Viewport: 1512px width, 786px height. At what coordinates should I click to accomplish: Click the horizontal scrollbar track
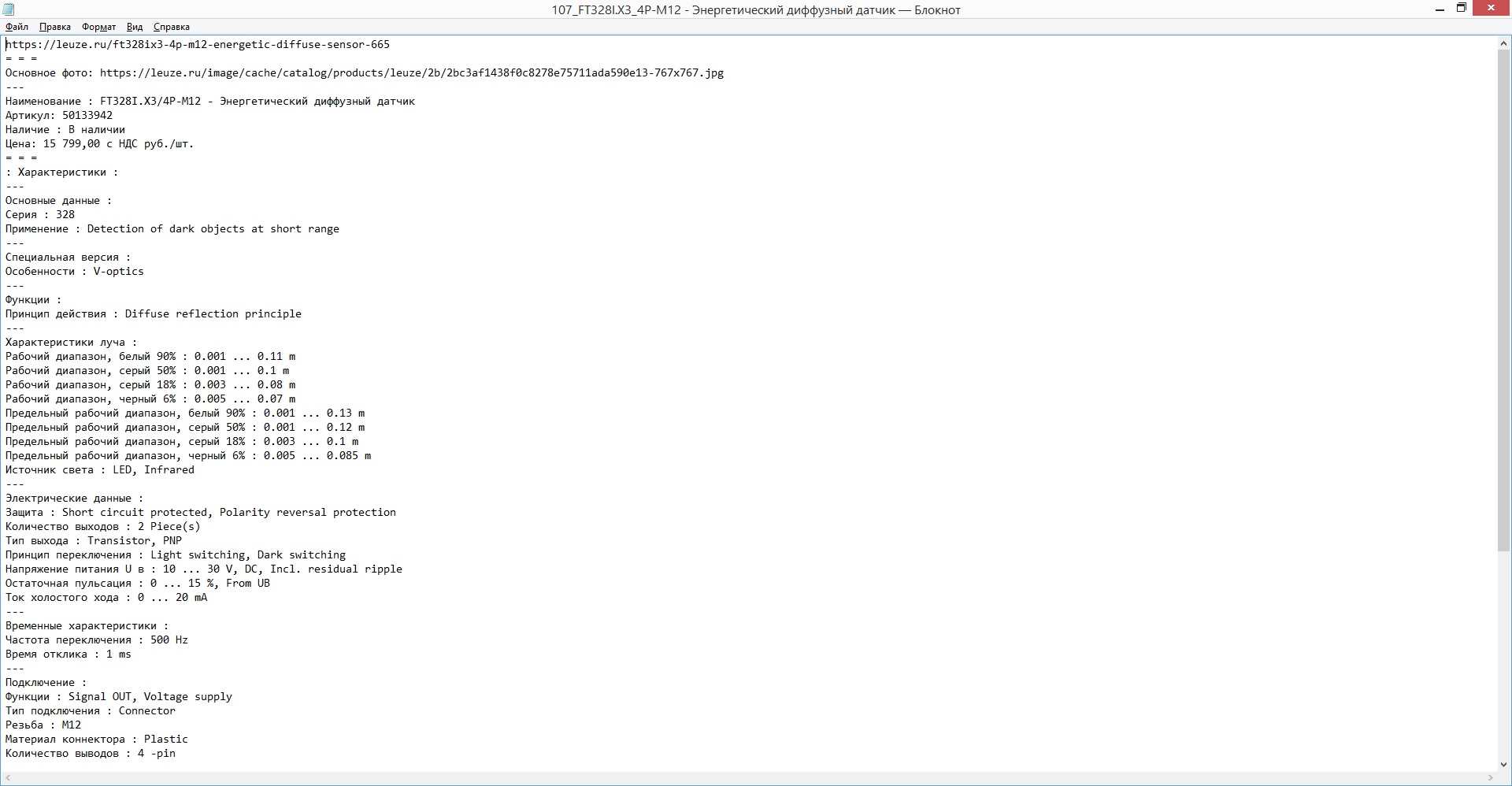(748, 778)
